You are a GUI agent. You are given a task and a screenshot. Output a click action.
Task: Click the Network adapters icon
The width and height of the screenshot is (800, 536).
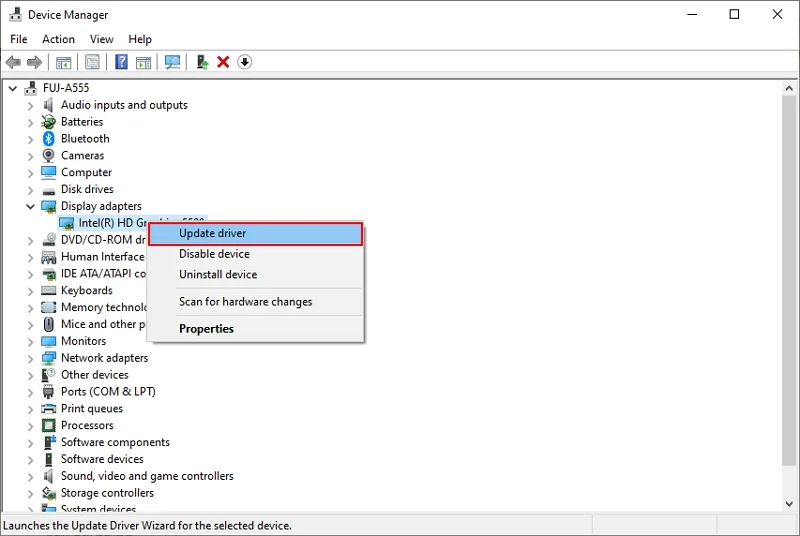(x=48, y=358)
